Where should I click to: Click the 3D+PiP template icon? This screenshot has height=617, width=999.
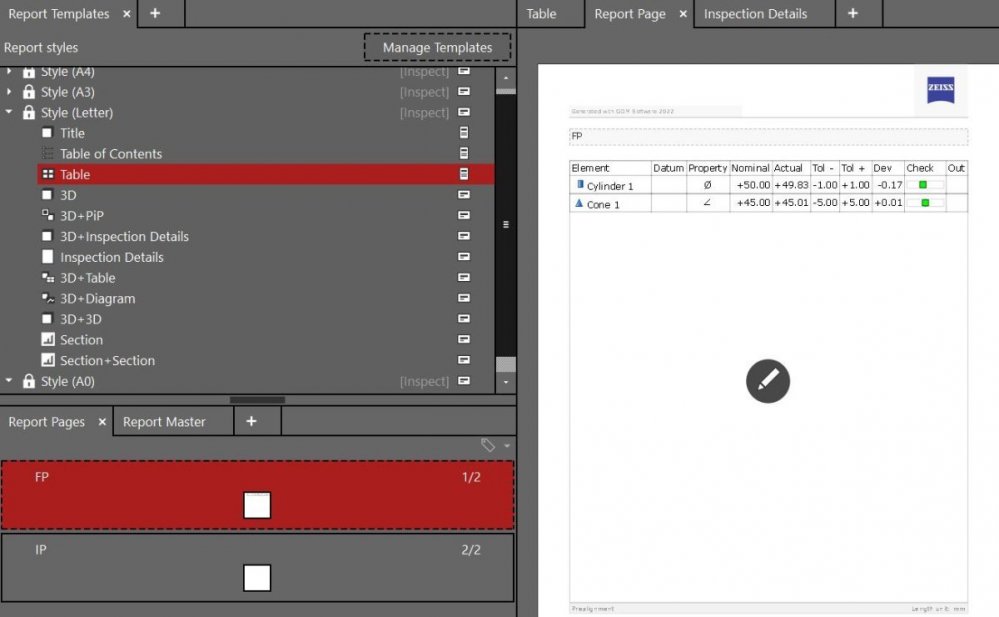point(47,216)
